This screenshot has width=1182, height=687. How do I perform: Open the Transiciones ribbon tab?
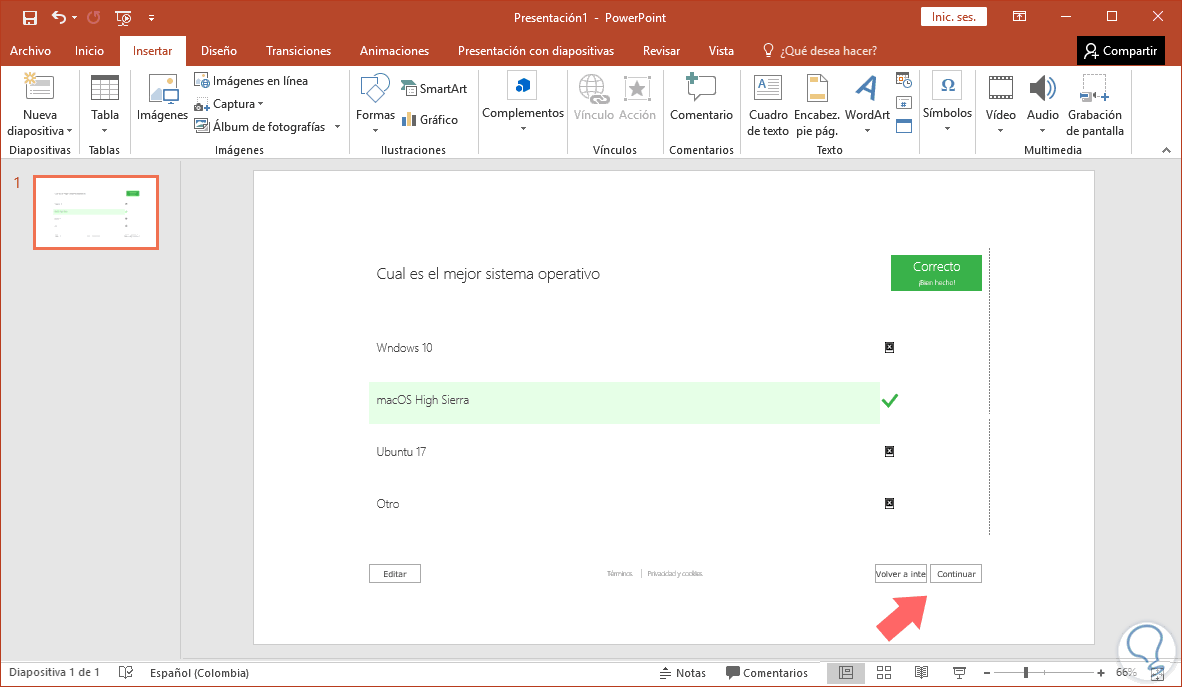[298, 51]
